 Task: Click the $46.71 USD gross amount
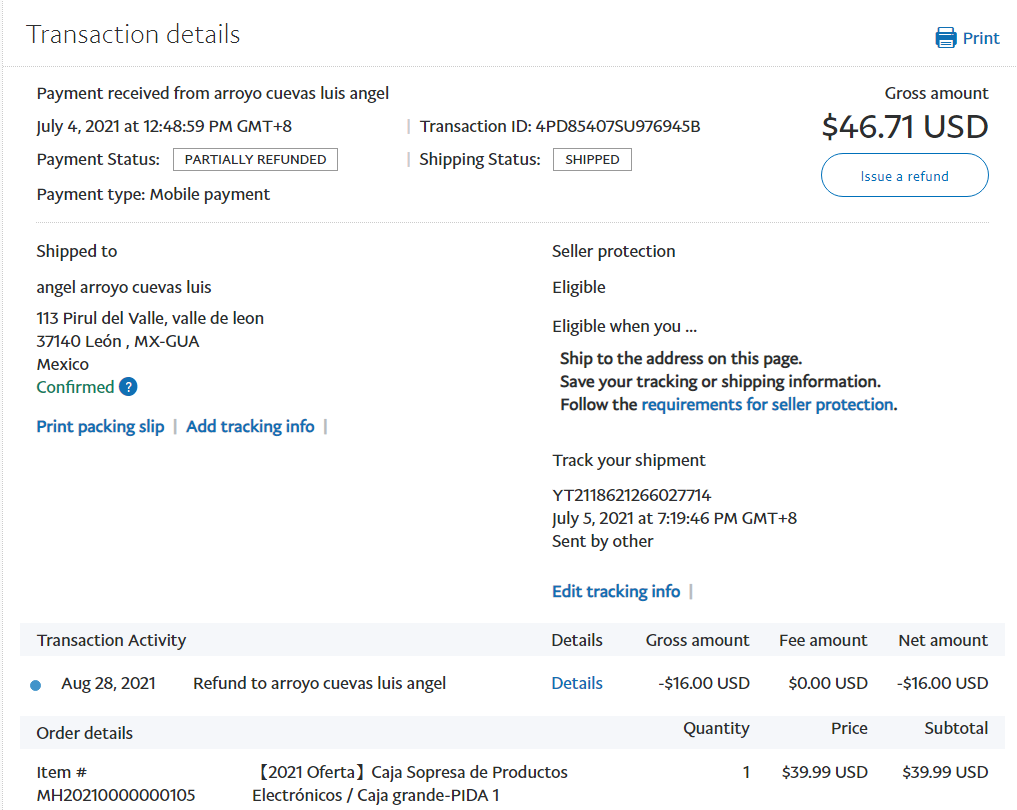point(904,127)
